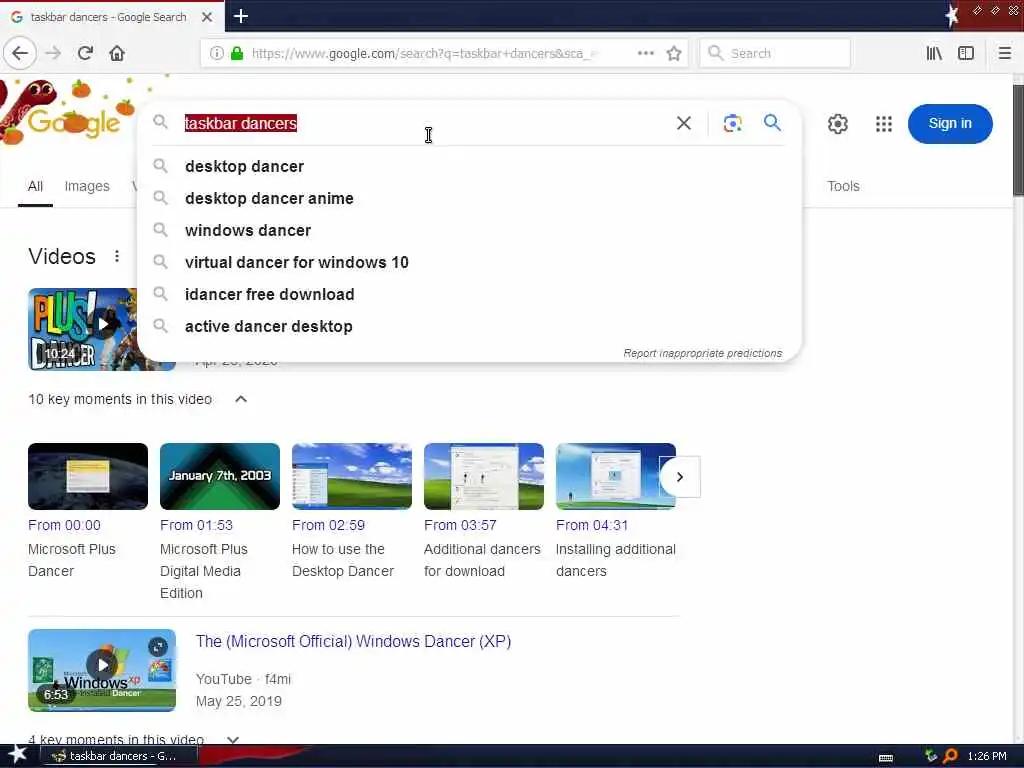
Task: Expand 4 key moments in this video
Action: pos(233,739)
